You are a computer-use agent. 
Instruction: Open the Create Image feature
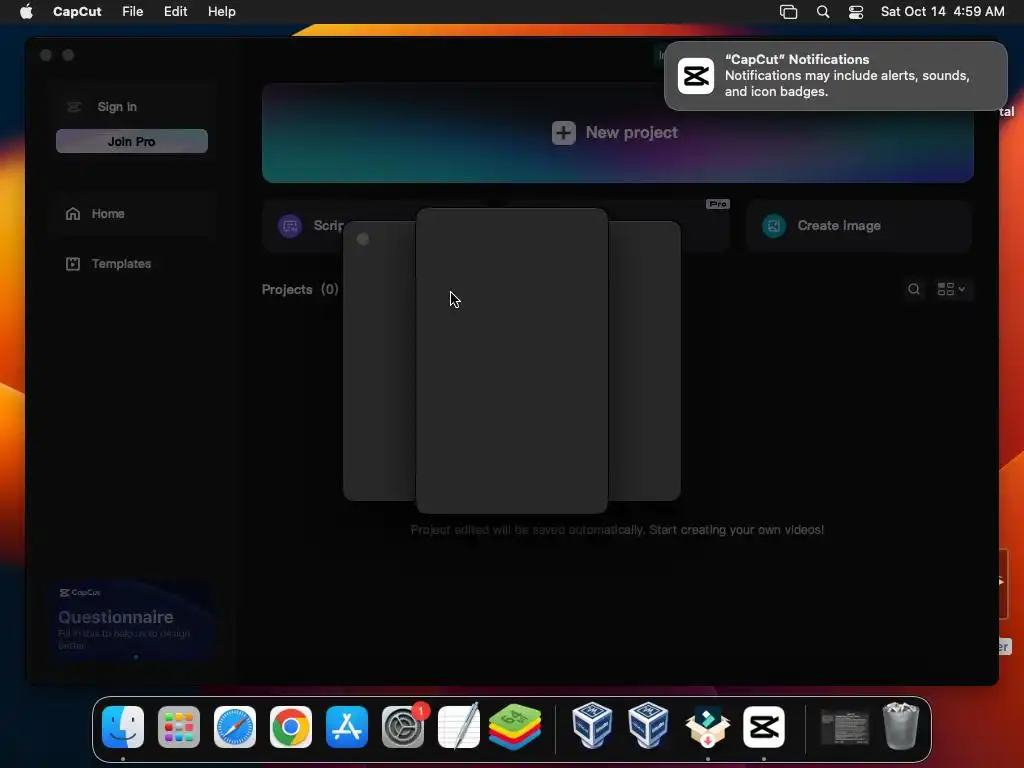click(x=859, y=226)
